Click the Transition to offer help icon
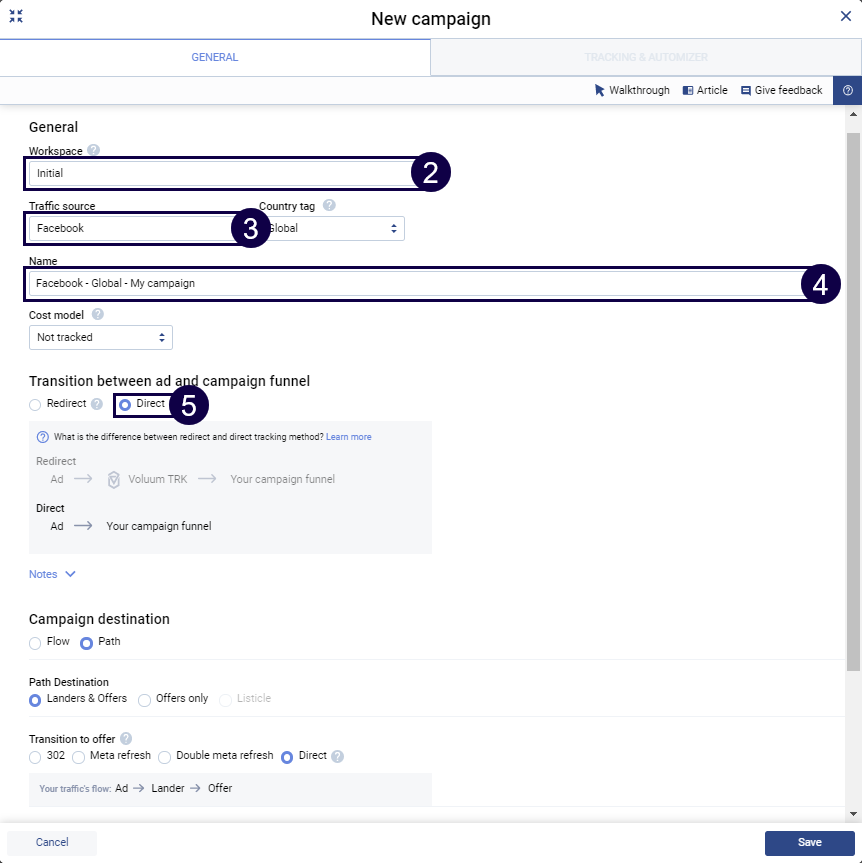The height and width of the screenshot is (863, 862). [x=126, y=739]
